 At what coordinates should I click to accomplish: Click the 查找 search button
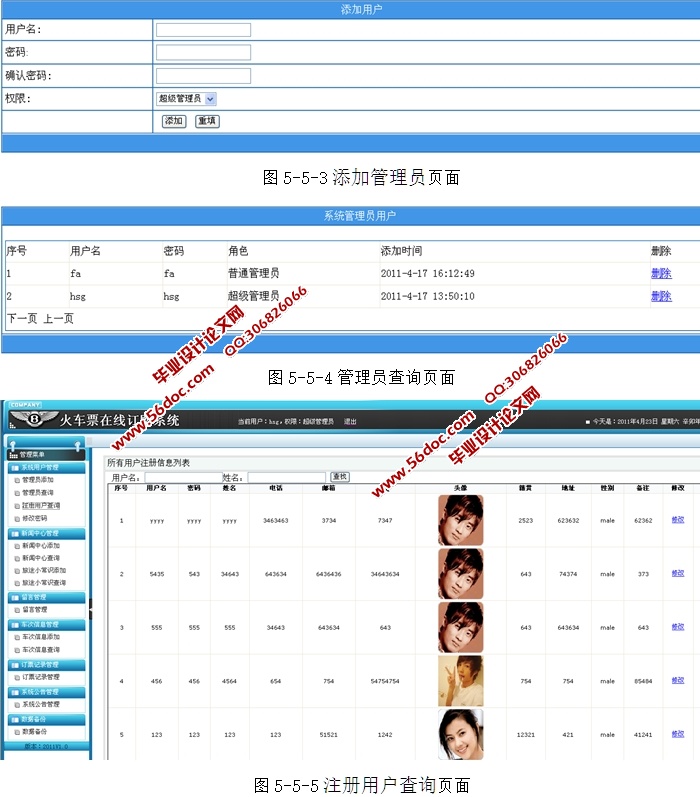tap(340, 477)
